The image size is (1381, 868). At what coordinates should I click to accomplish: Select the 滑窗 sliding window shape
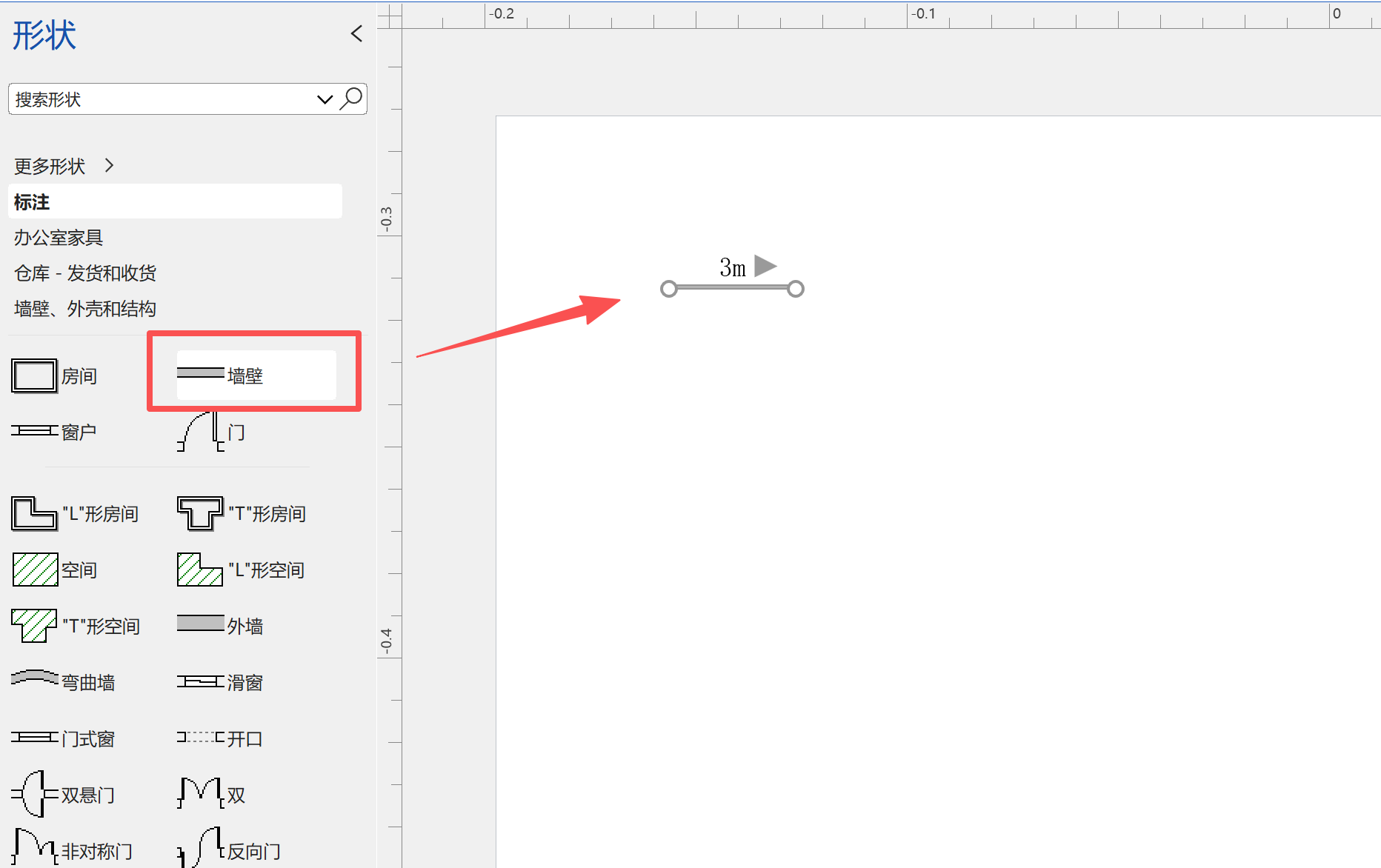pos(220,682)
